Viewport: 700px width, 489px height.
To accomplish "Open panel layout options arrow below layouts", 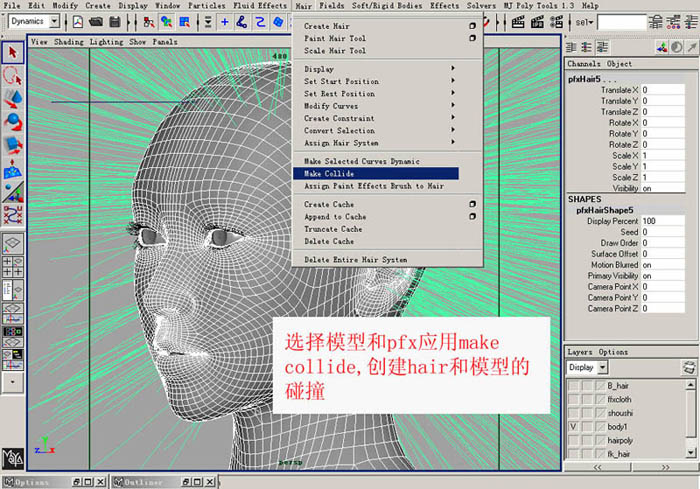I will click(12, 382).
